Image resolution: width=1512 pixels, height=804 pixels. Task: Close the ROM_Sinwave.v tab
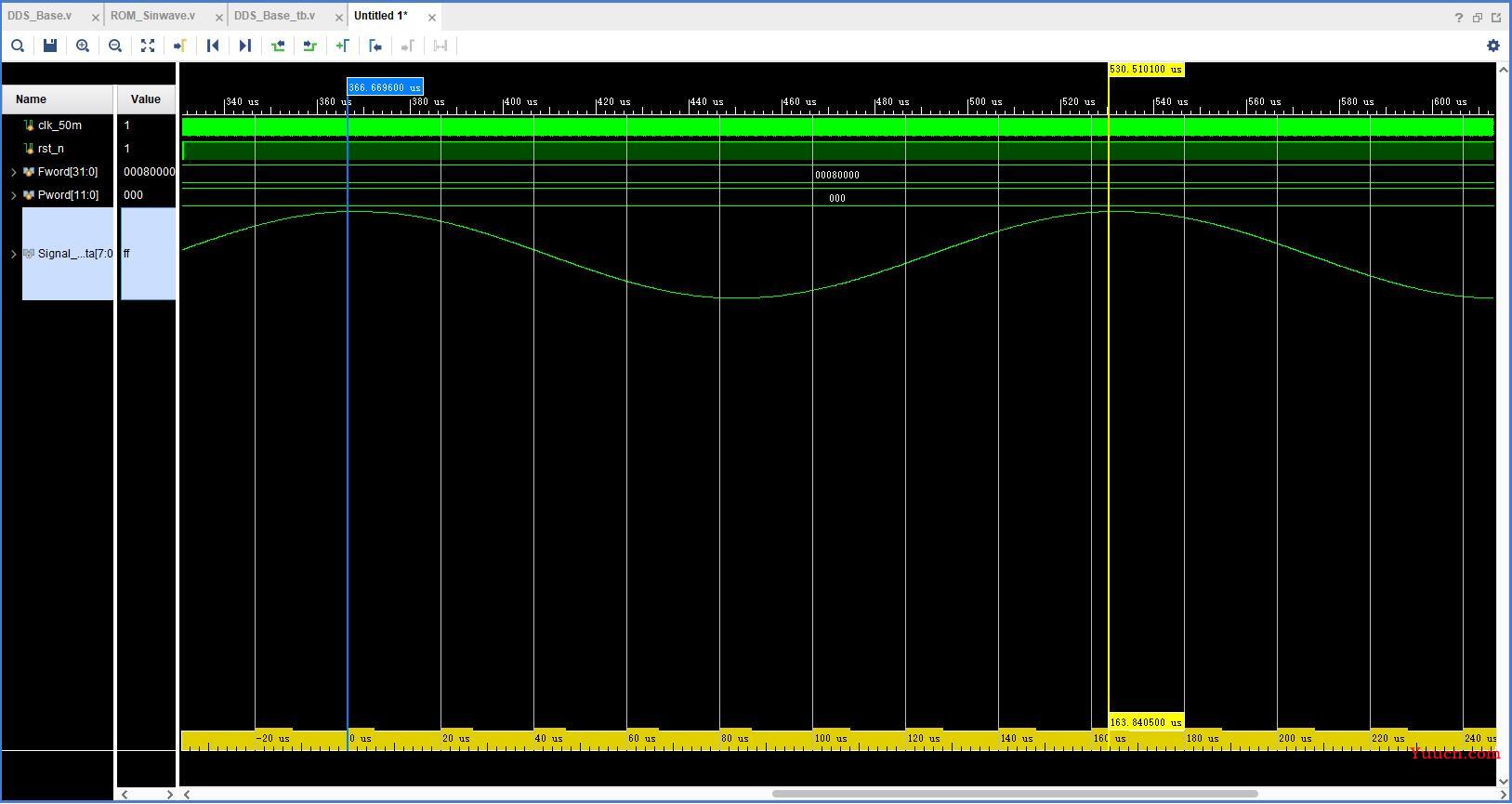click(219, 18)
